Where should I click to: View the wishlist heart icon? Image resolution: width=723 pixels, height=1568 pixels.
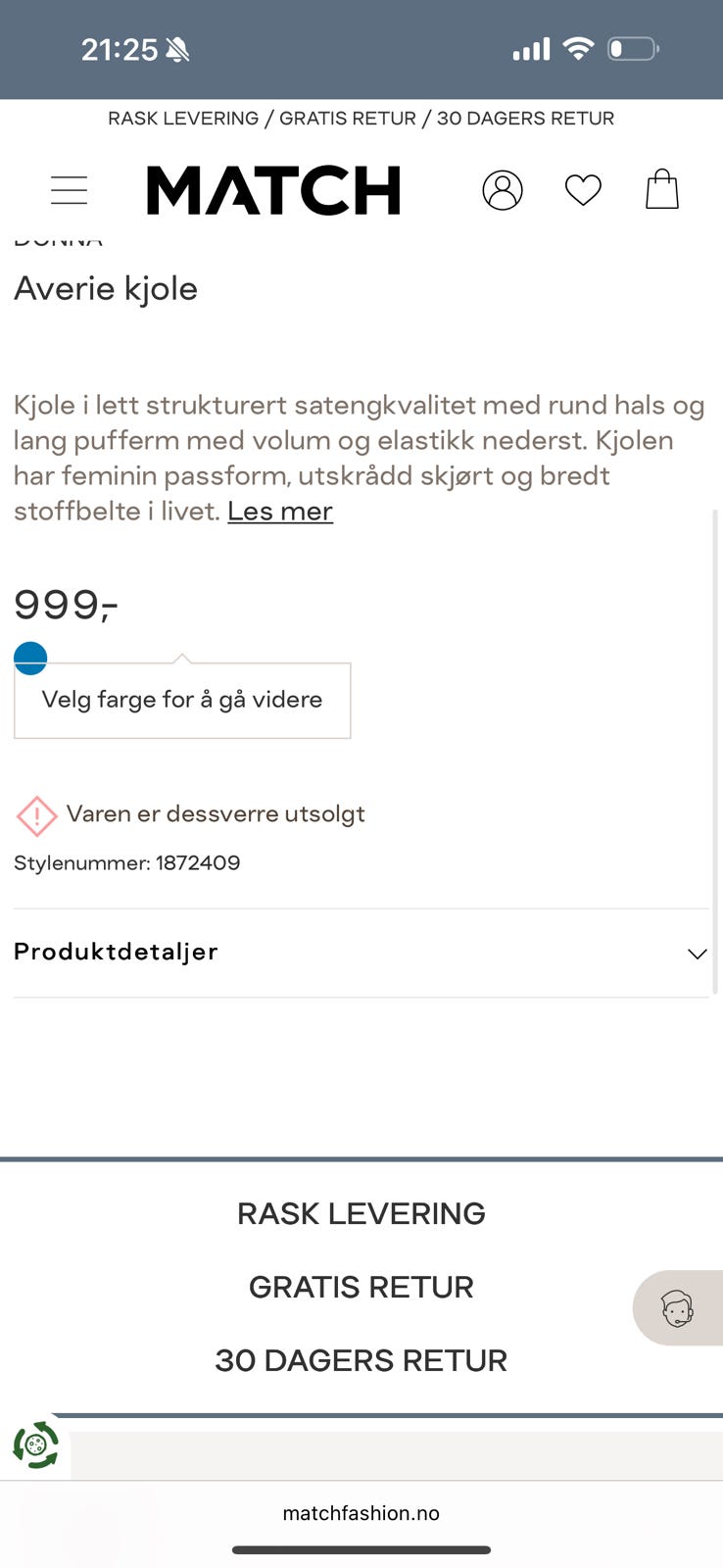tap(583, 190)
